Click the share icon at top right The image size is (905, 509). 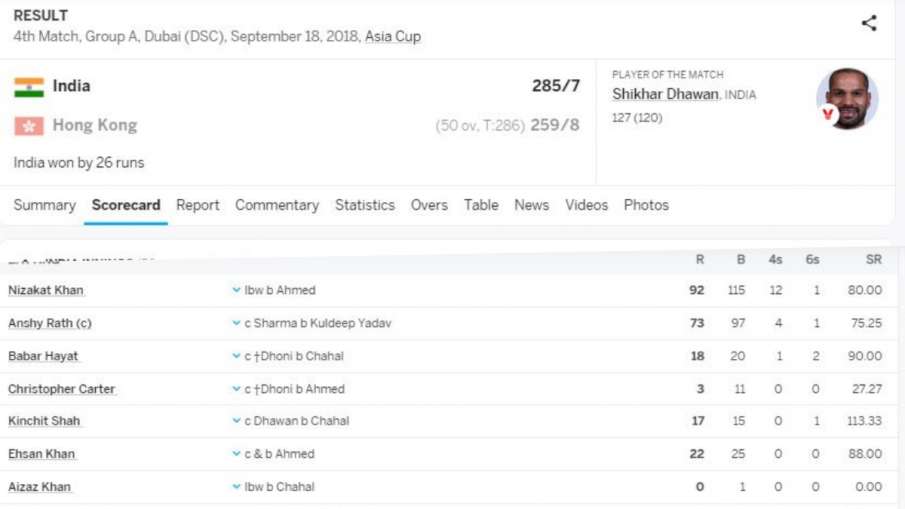(x=868, y=23)
